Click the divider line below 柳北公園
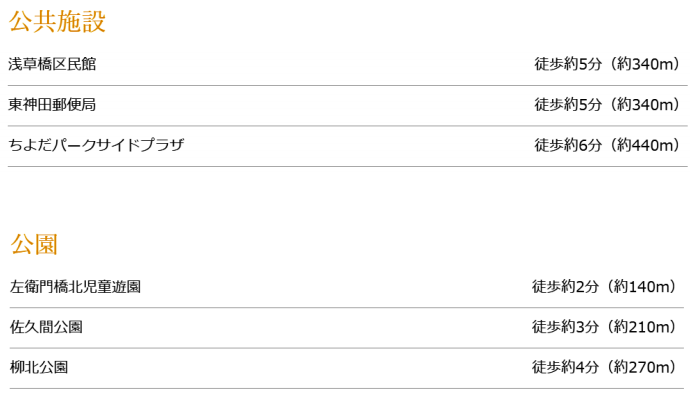This screenshot has height=400, width=690. [x=347, y=389]
